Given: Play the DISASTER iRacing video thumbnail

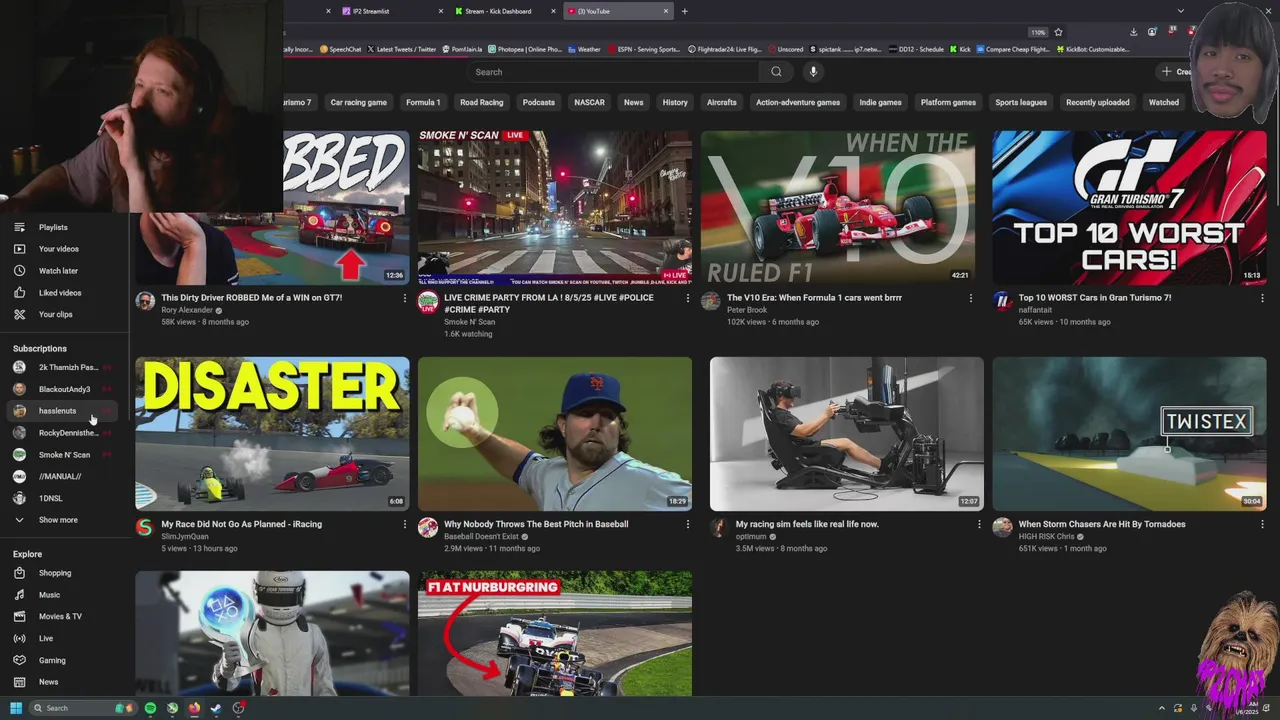Looking at the screenshot, I should click(272, 434).
